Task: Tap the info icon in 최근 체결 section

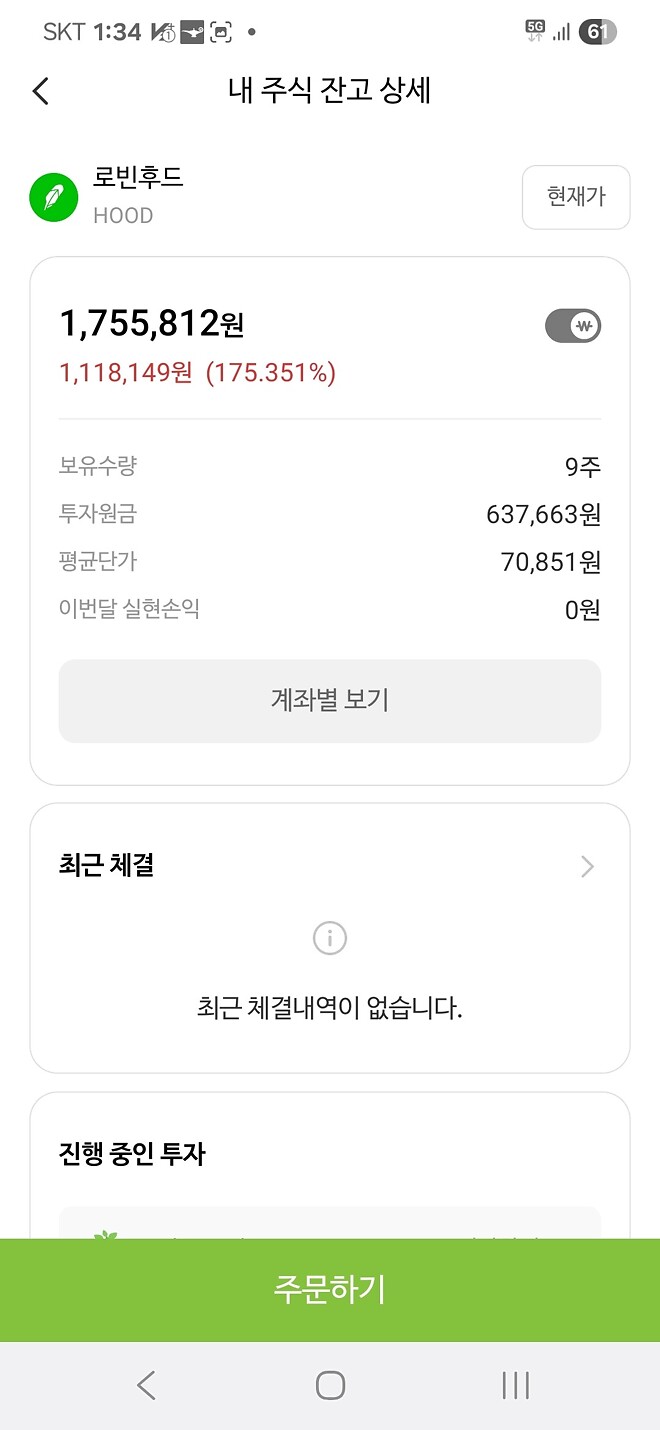Action: (329, 938)
